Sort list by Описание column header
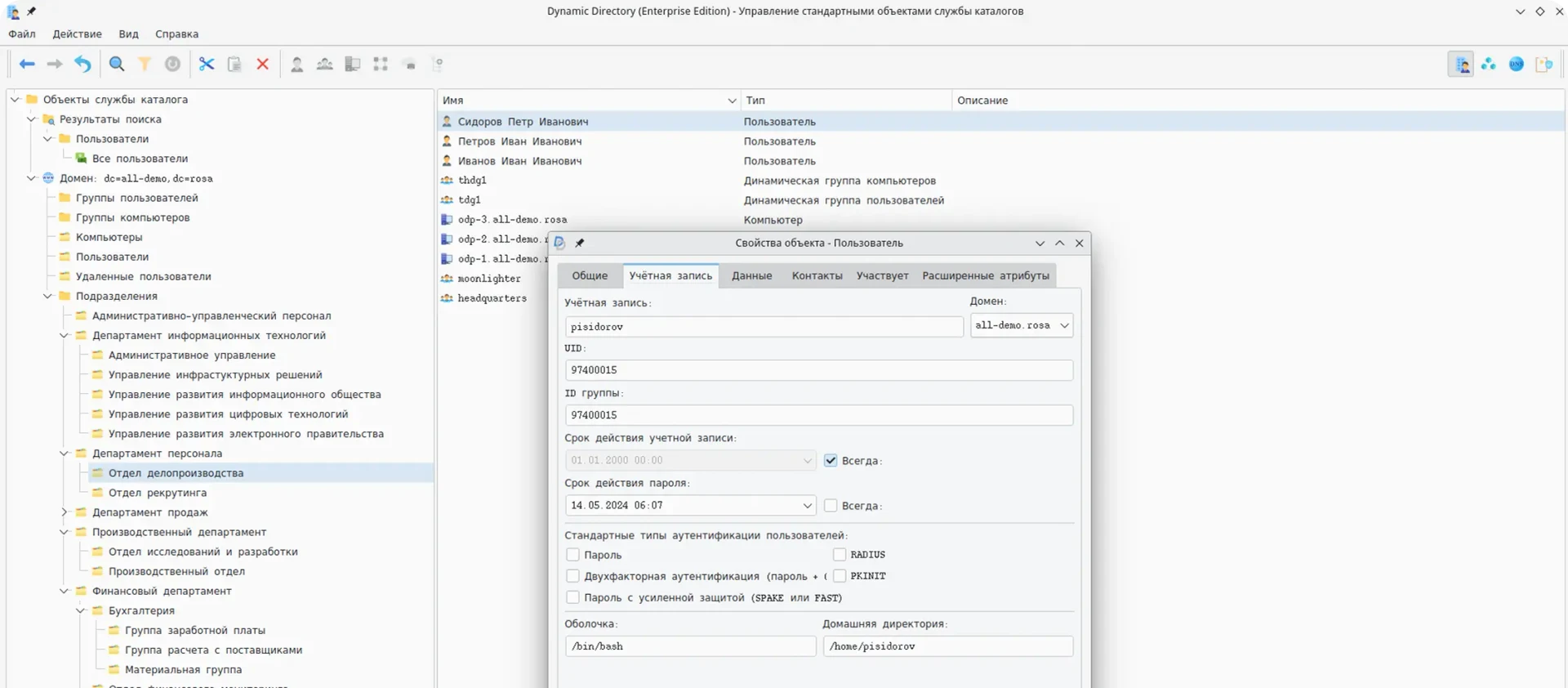 click(x=1258, y=101)
